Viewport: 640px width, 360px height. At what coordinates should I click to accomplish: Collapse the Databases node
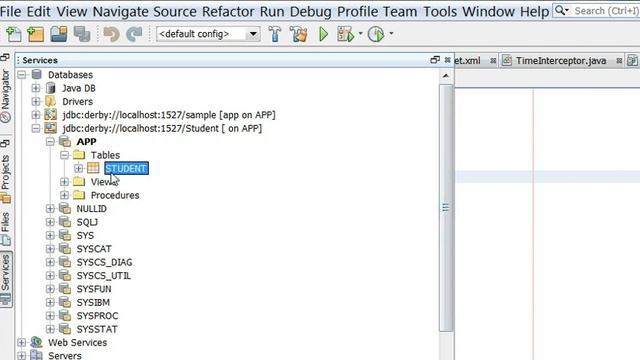click(22, 75)
